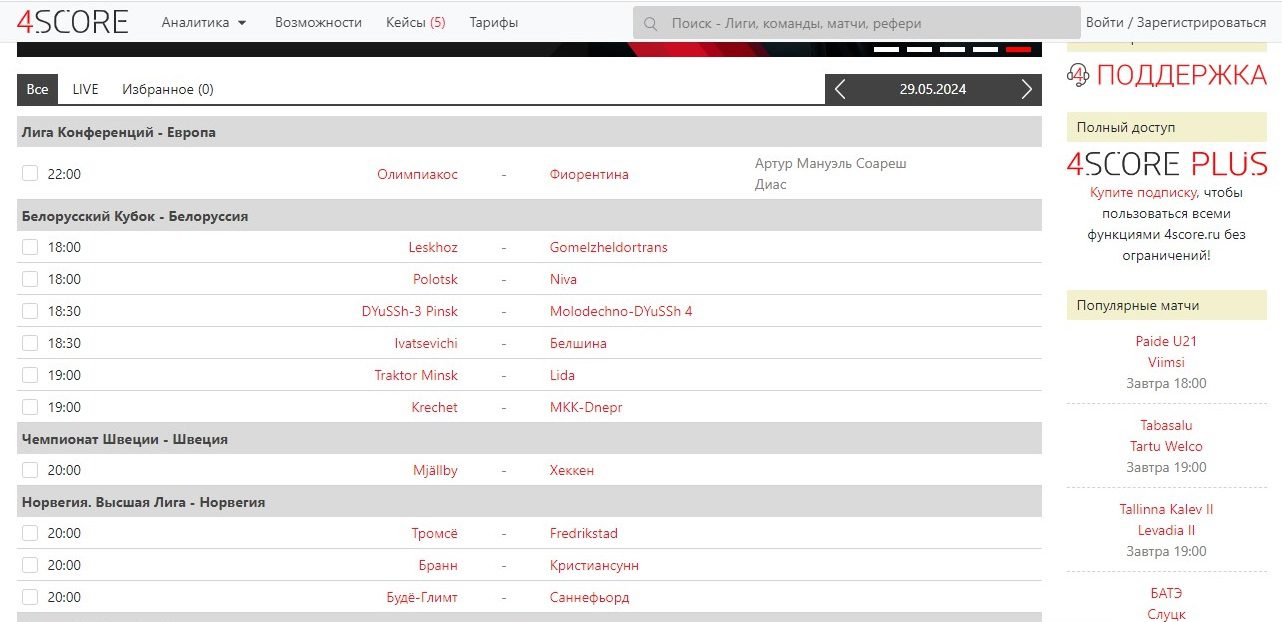
Task: Go to previous date with left arrow
Action: (x=840, y=90)
